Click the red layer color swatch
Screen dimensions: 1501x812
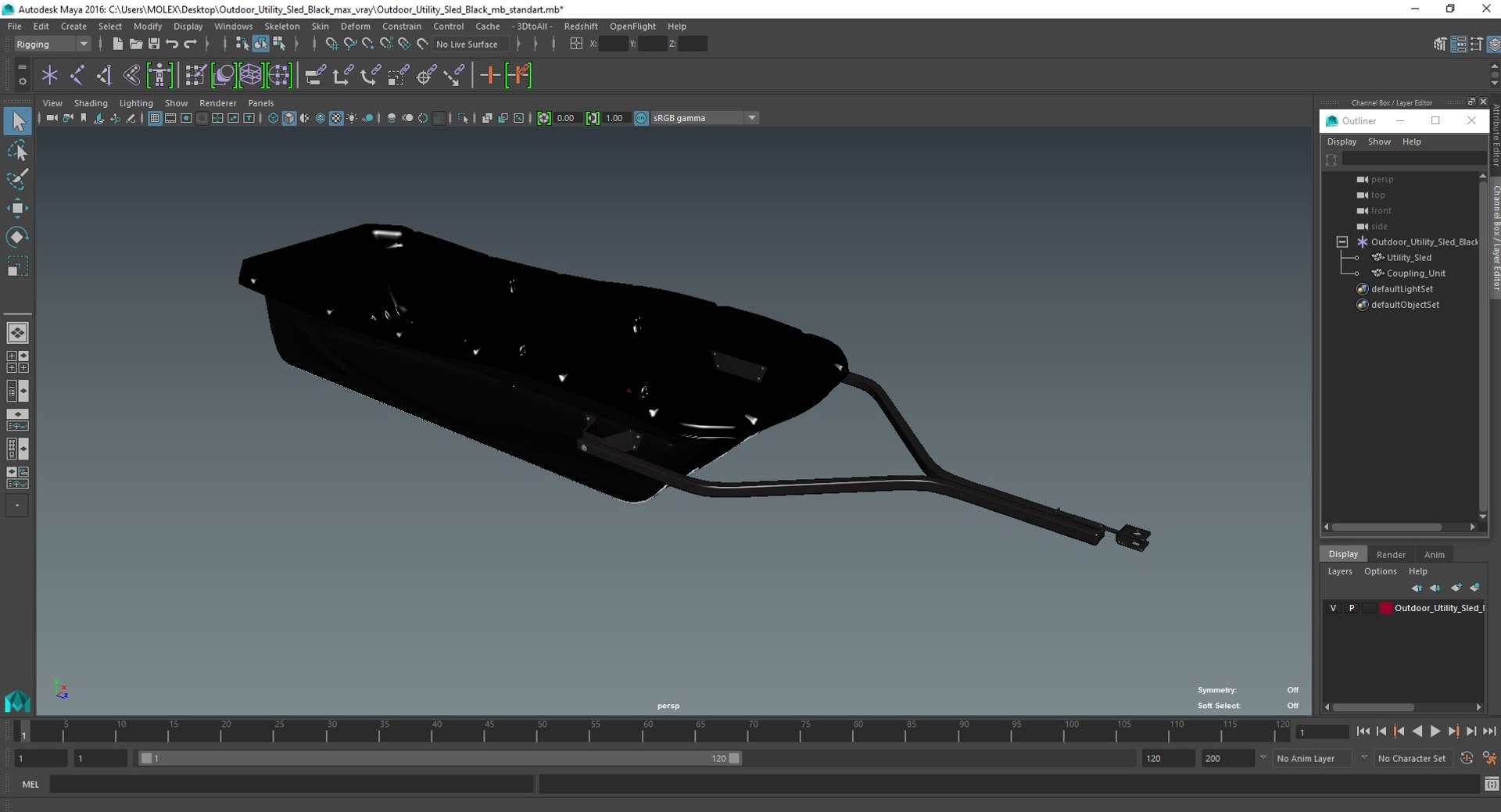click(x=1385, y=608)
